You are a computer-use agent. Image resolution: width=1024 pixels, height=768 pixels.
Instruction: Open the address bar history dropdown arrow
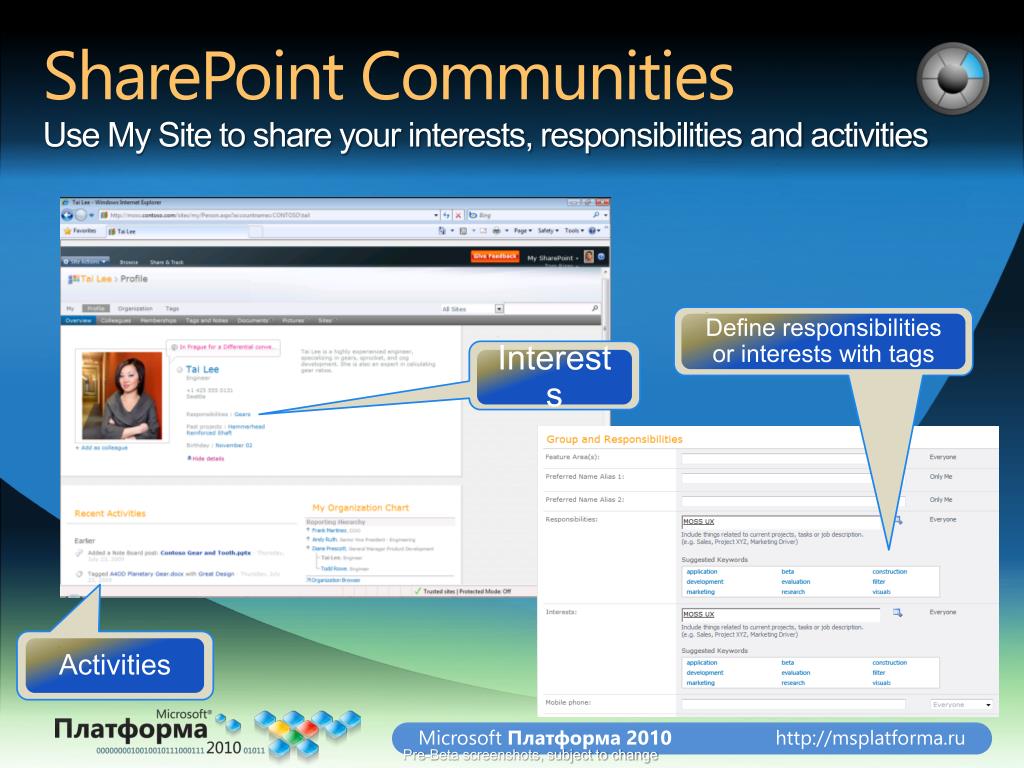pos(436,215)
